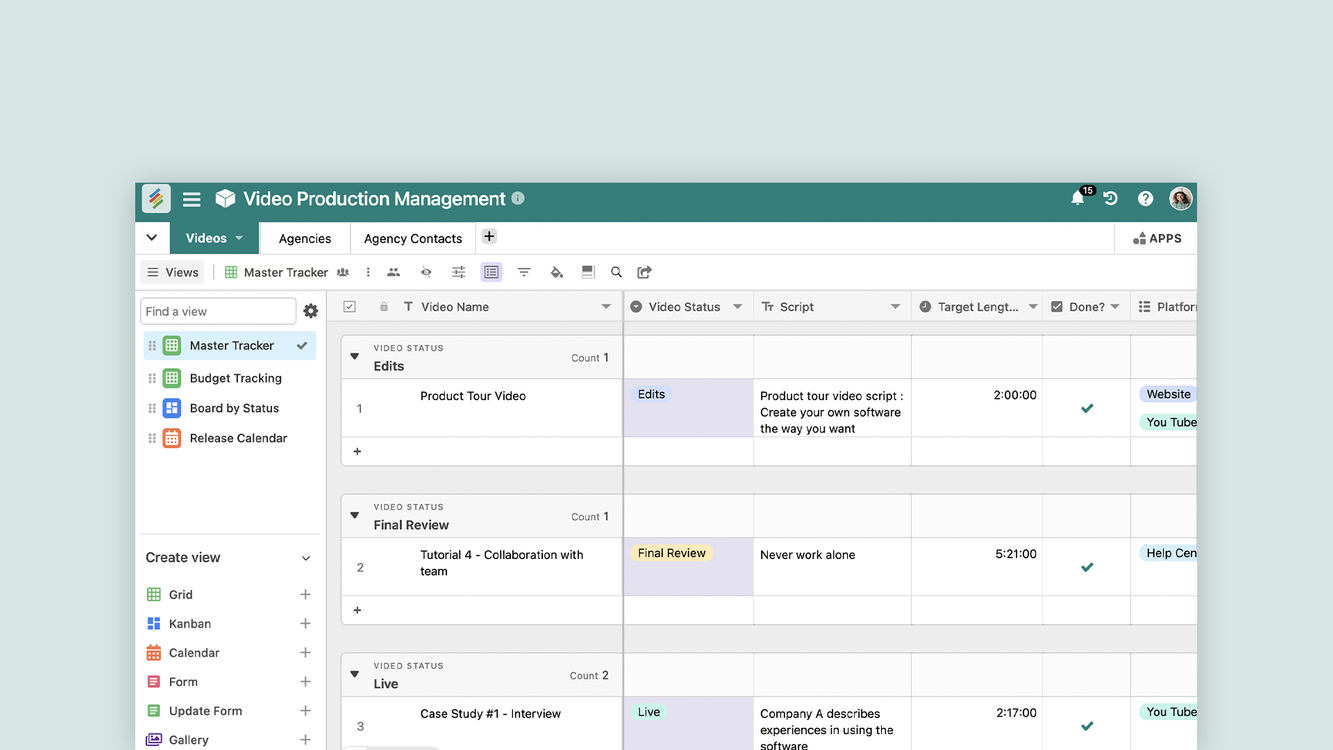
Task: Toggle Done checkmark for Case Study #1 row
Action: [1087, 726]
